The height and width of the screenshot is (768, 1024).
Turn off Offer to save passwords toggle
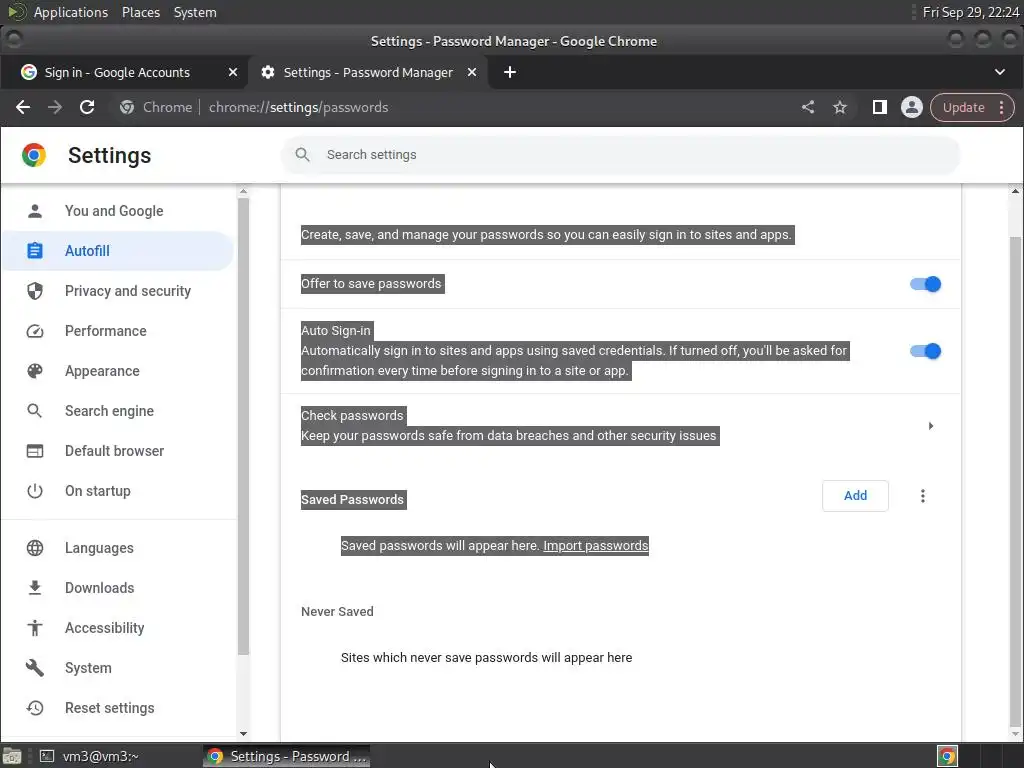click(x=925, y=284)
